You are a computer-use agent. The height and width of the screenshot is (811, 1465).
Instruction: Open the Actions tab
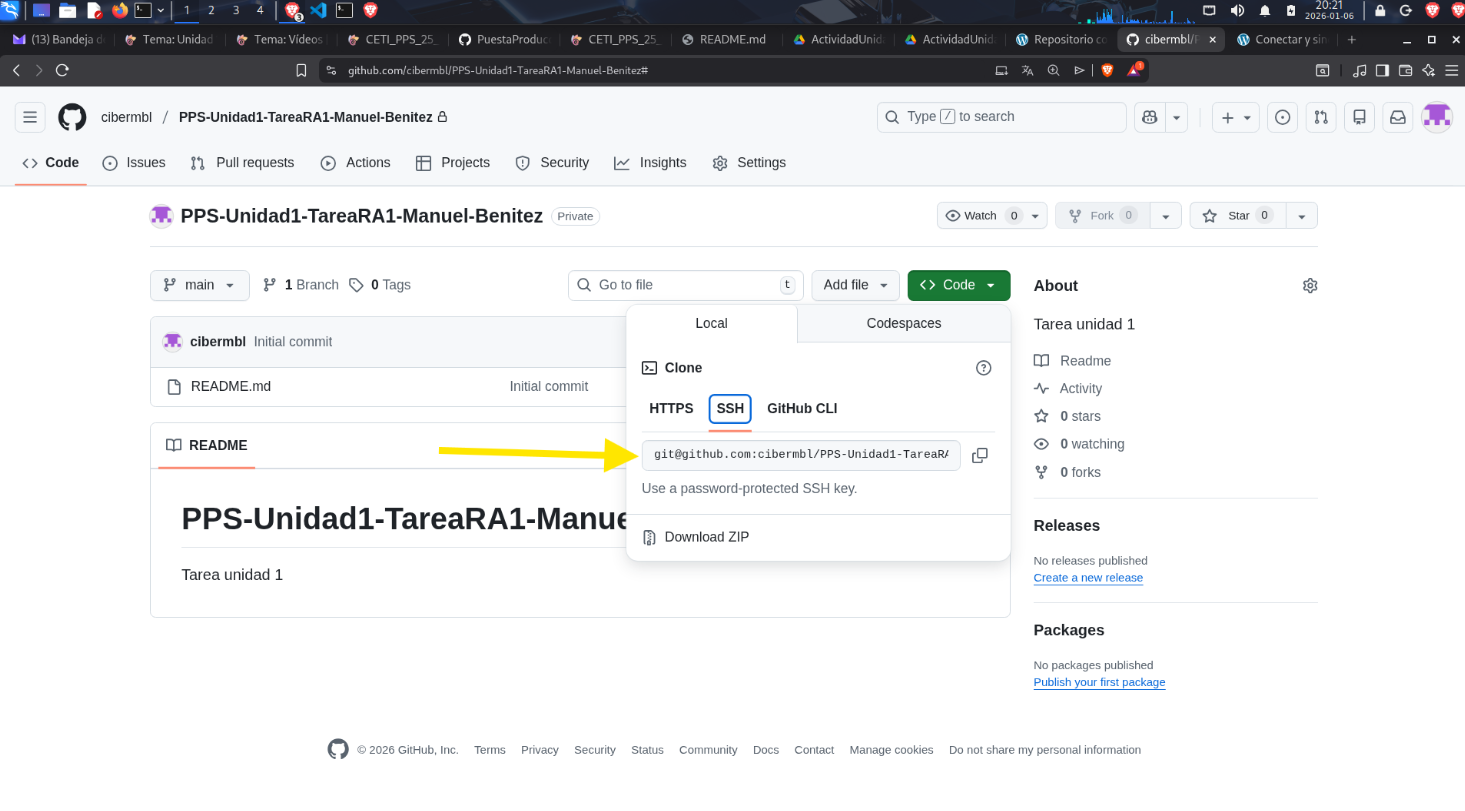pyautogui.click(x=355, y=163)
